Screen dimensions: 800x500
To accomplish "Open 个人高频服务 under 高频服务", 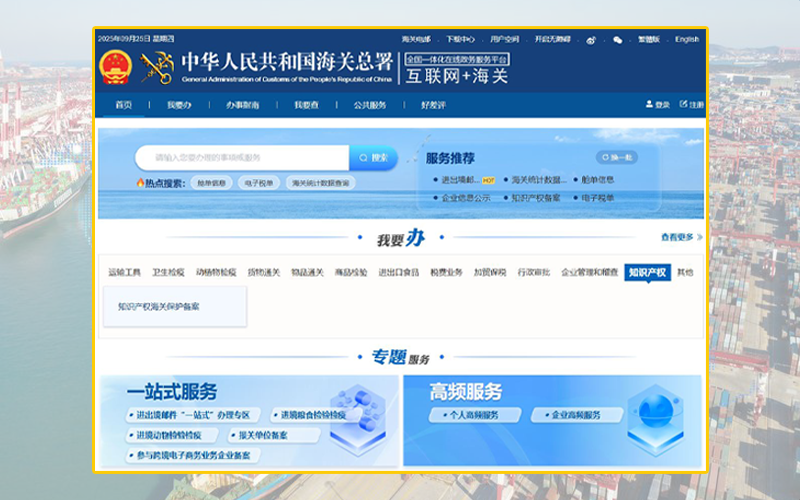I will (474, 415).
